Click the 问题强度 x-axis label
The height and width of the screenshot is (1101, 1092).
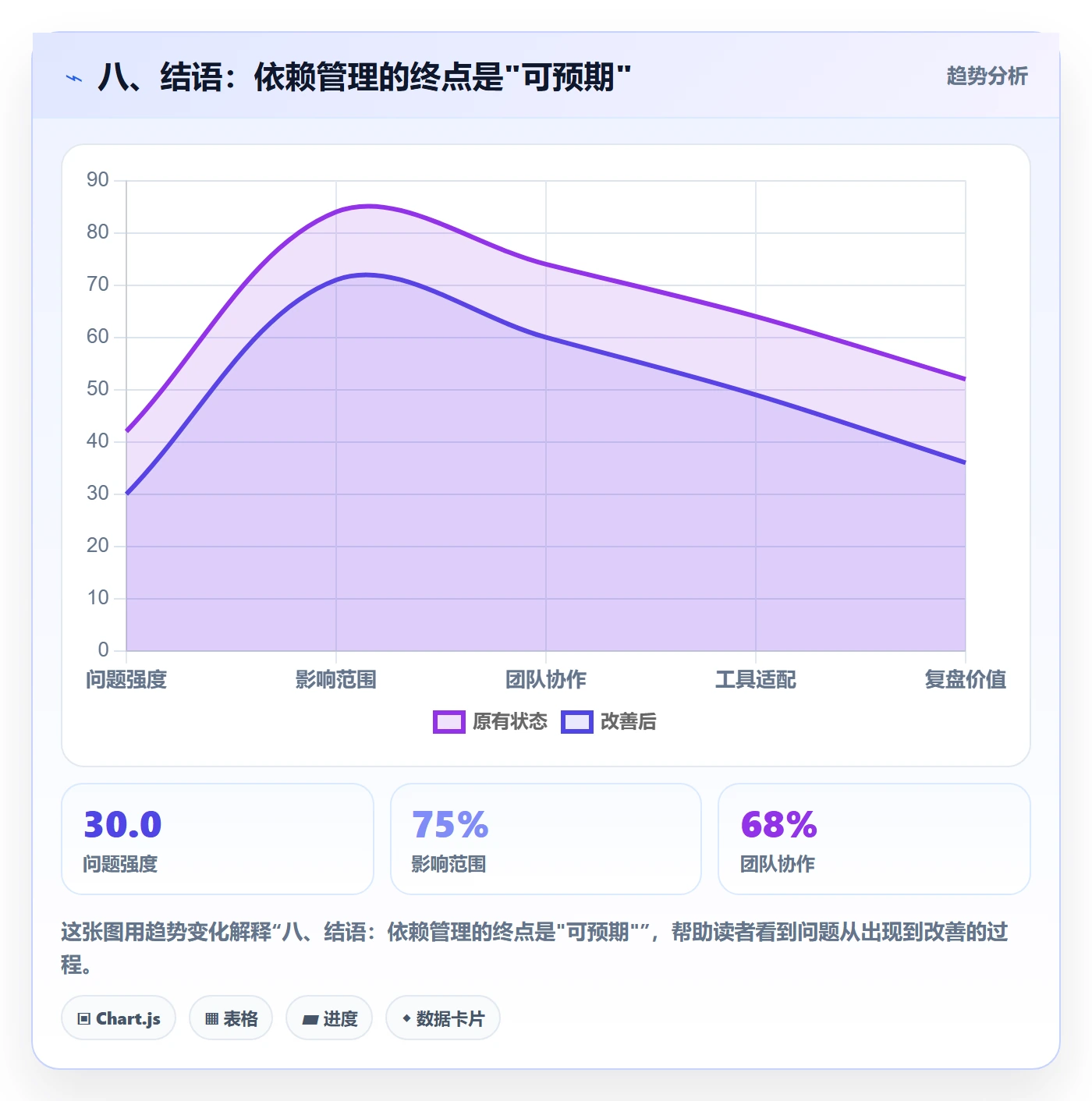point(126,680)
